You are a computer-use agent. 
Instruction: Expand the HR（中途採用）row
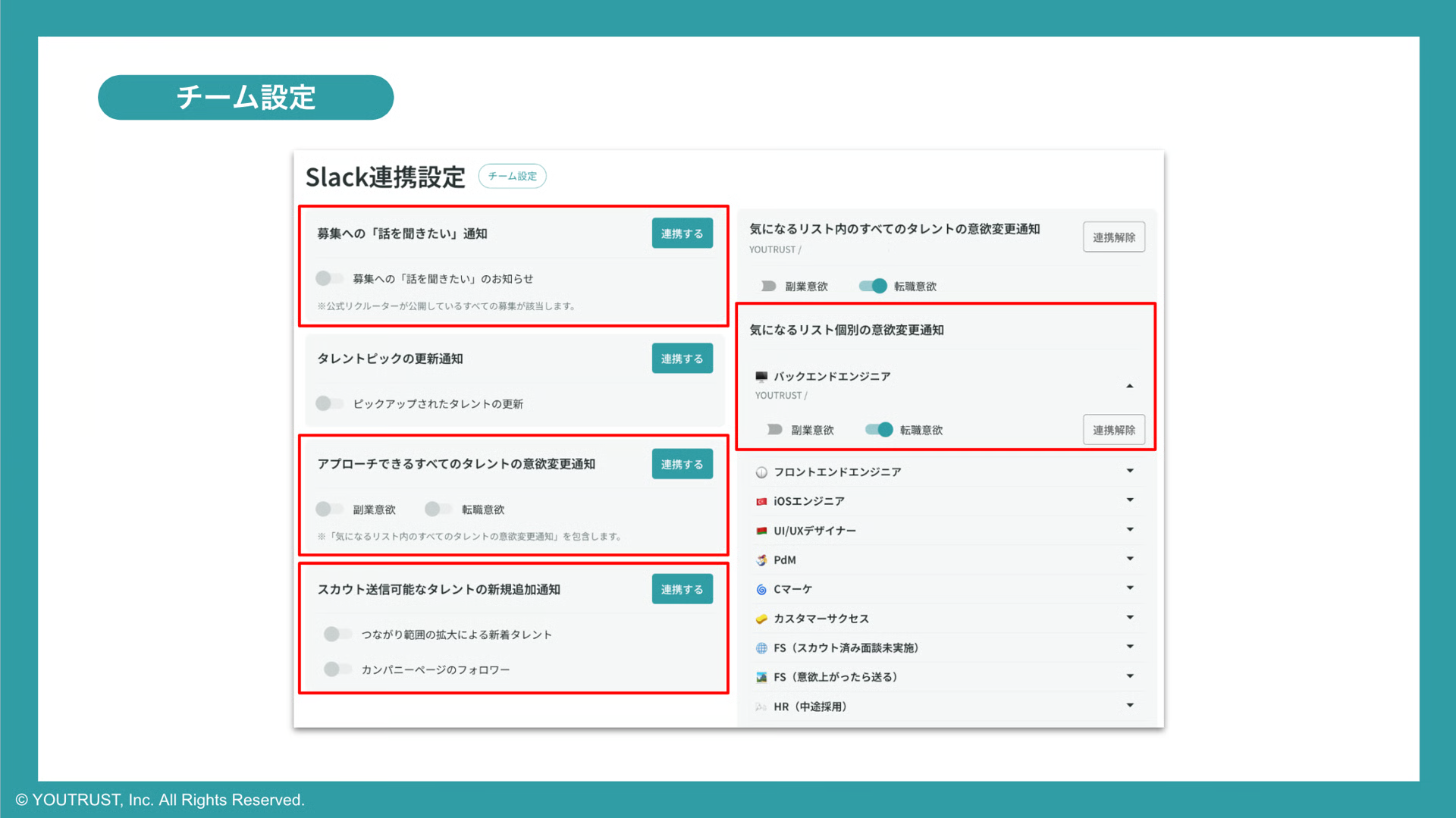[1130, 706]
